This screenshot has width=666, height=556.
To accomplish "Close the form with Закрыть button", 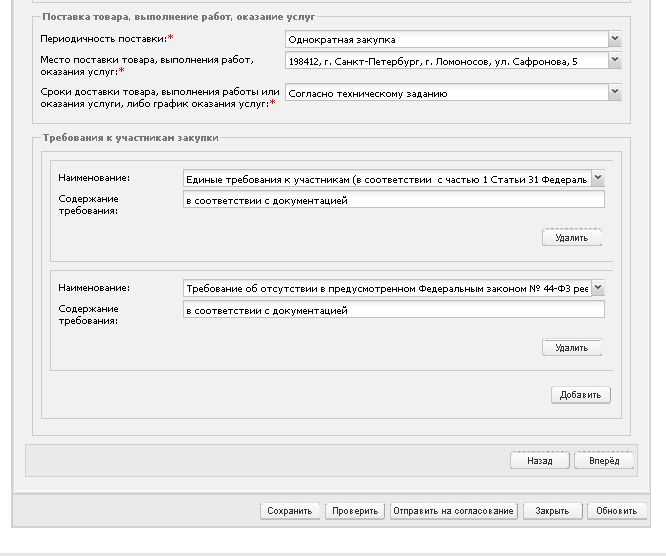I will pos(552,511).
